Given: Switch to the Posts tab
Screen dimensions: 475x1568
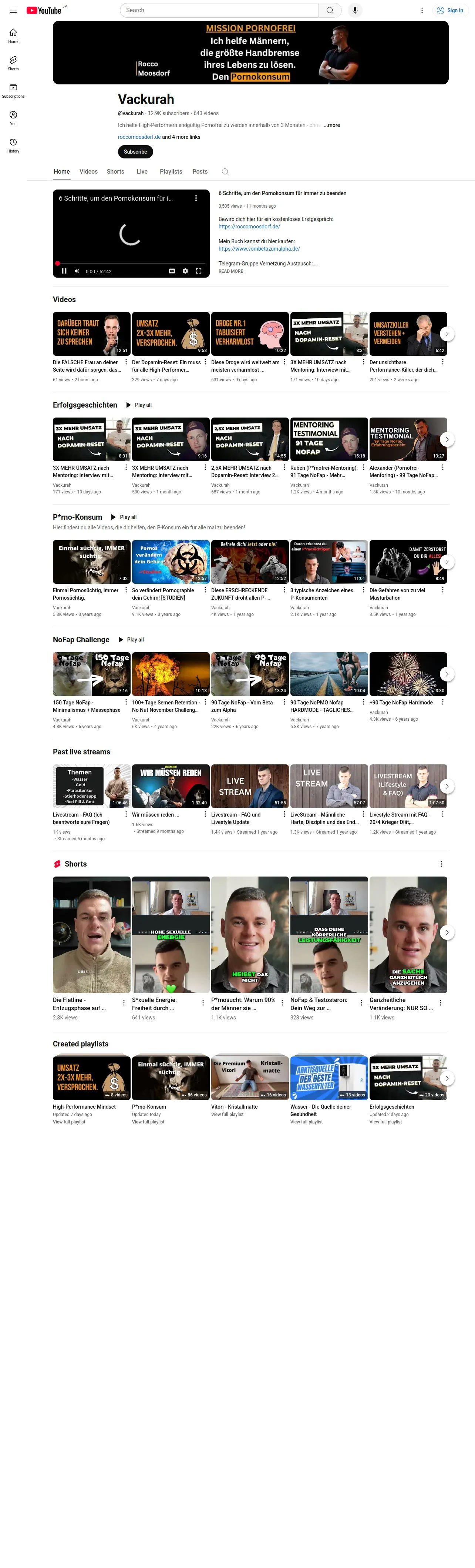Looking at the screenshot, I should 200,172.
